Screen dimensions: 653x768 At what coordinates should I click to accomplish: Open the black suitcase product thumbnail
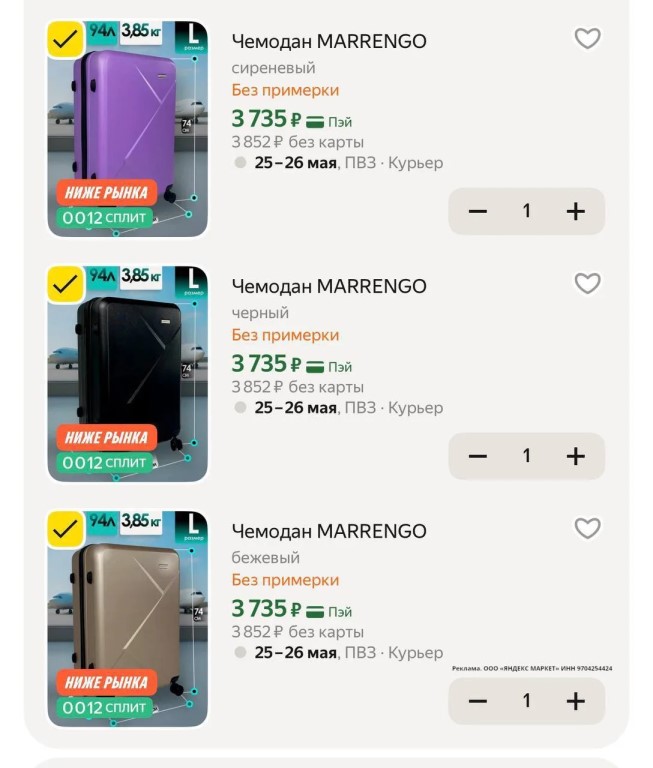(x=128, y=372)
